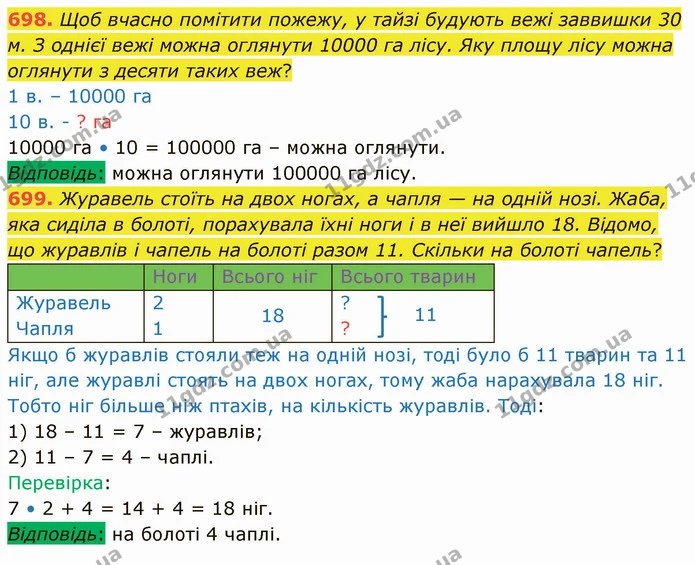Click the Всього ніг table header
695x565 pixels.
click(269, 277)
